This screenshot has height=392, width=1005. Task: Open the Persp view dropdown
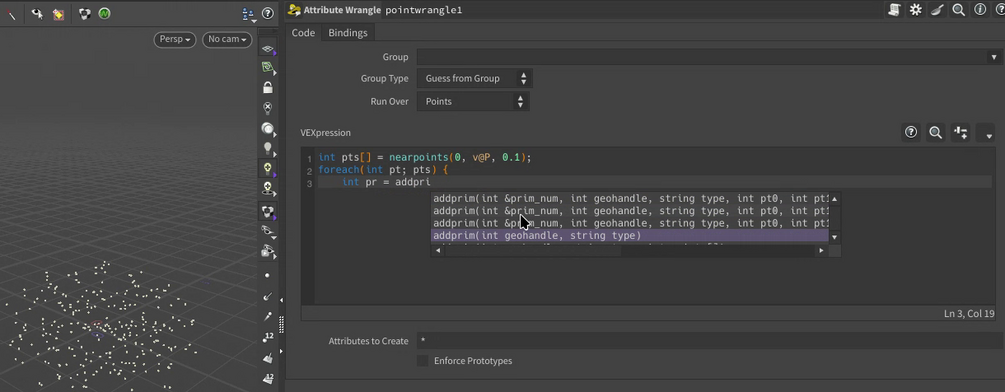pos(175,39)
